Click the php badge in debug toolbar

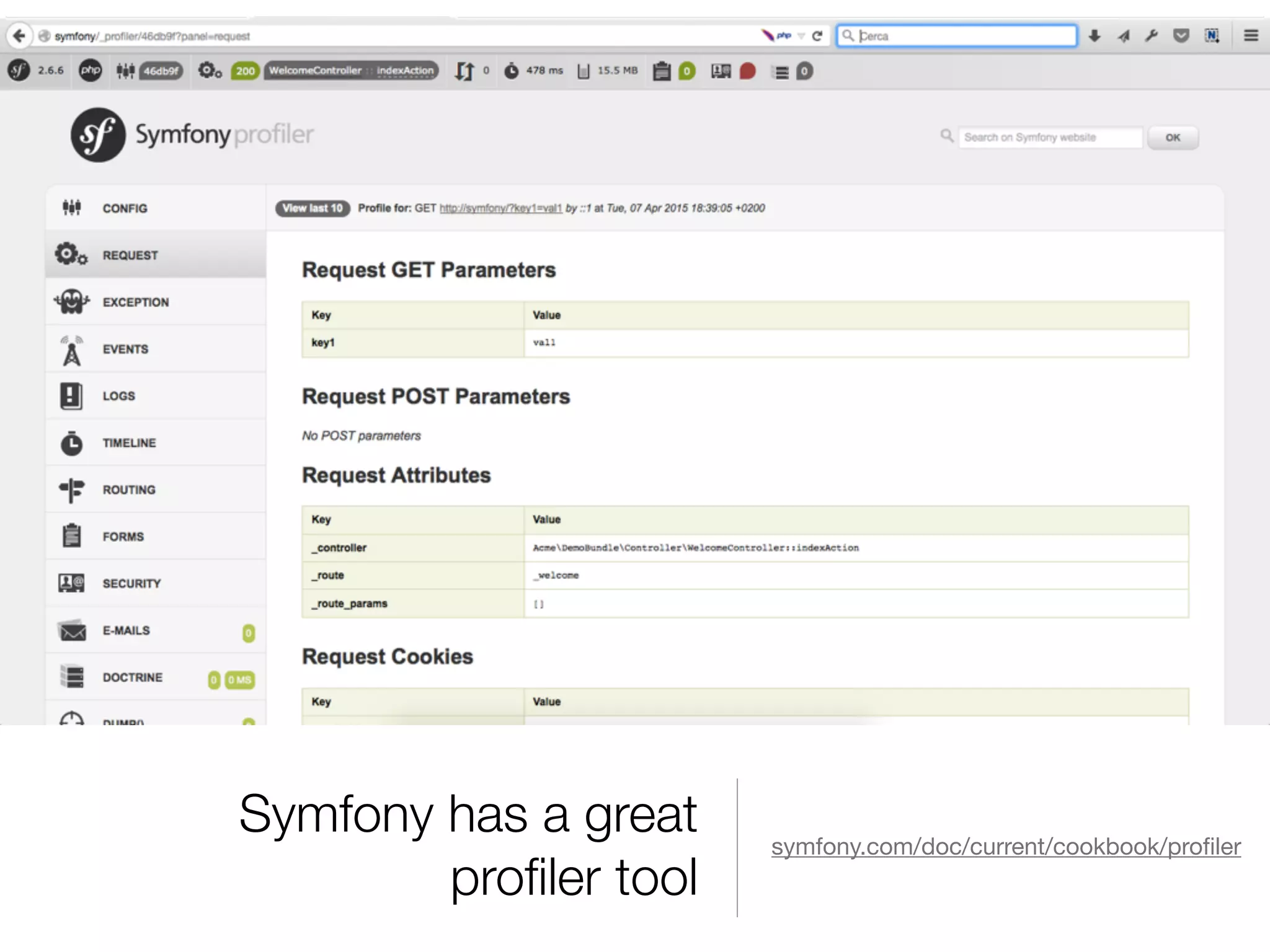91,71
